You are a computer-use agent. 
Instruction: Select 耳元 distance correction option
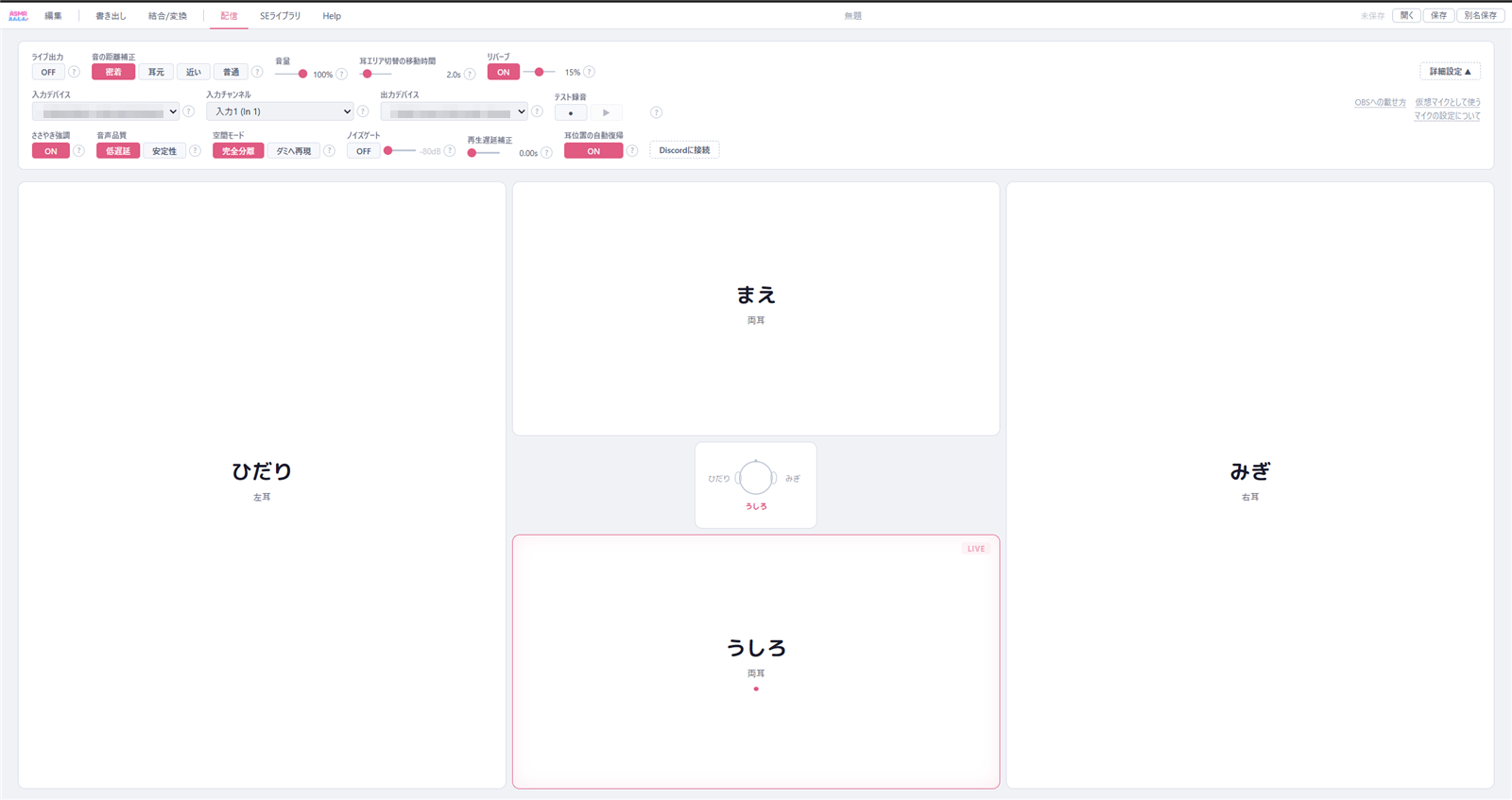pyautogui.click(x=156, y=72)
